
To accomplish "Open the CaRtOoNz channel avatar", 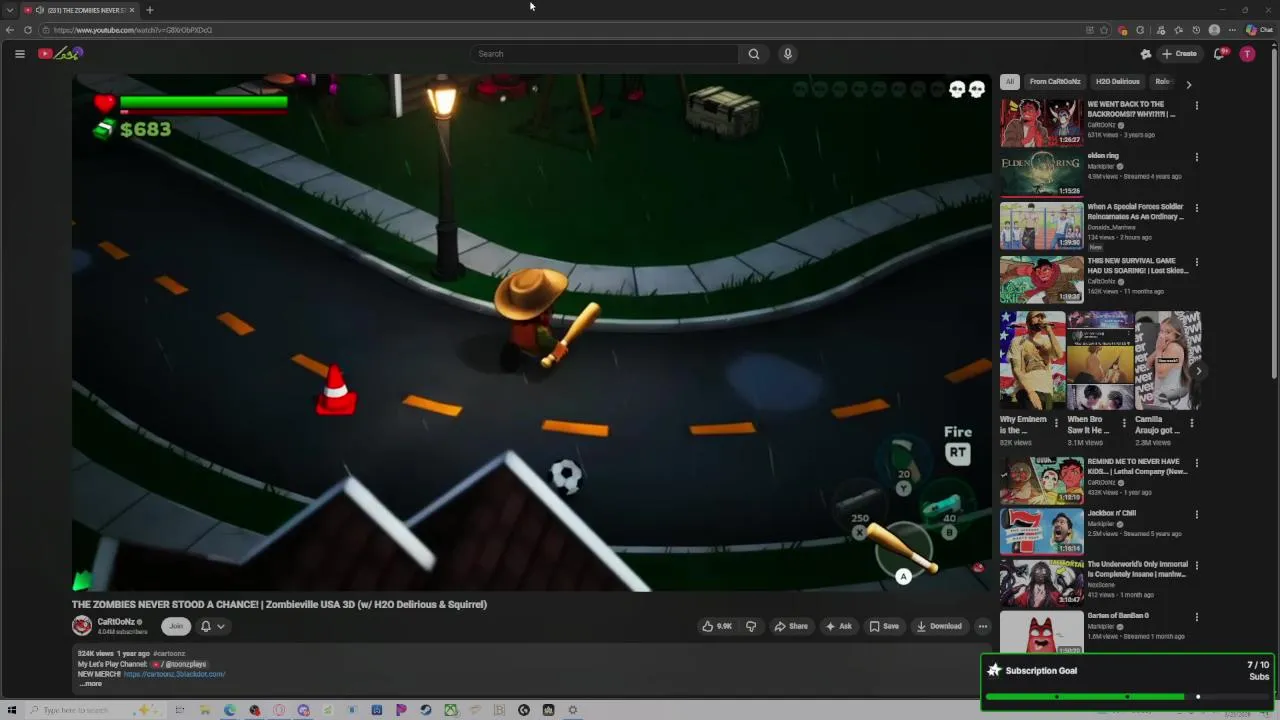I will point(82,626).
